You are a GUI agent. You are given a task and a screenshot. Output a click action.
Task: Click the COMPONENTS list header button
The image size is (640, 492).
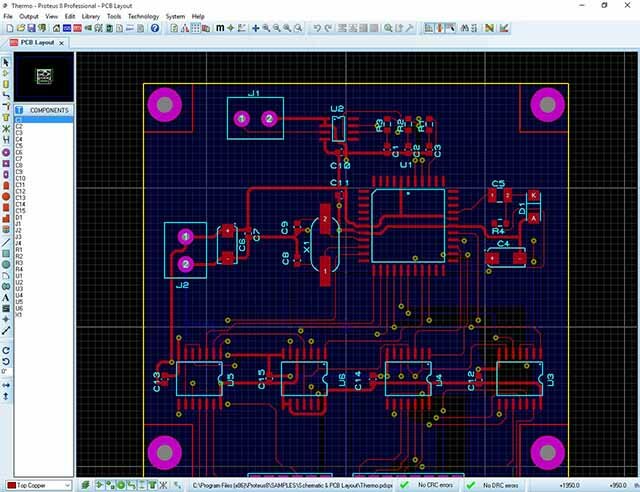pyautogui.click(x=44, y=110)
